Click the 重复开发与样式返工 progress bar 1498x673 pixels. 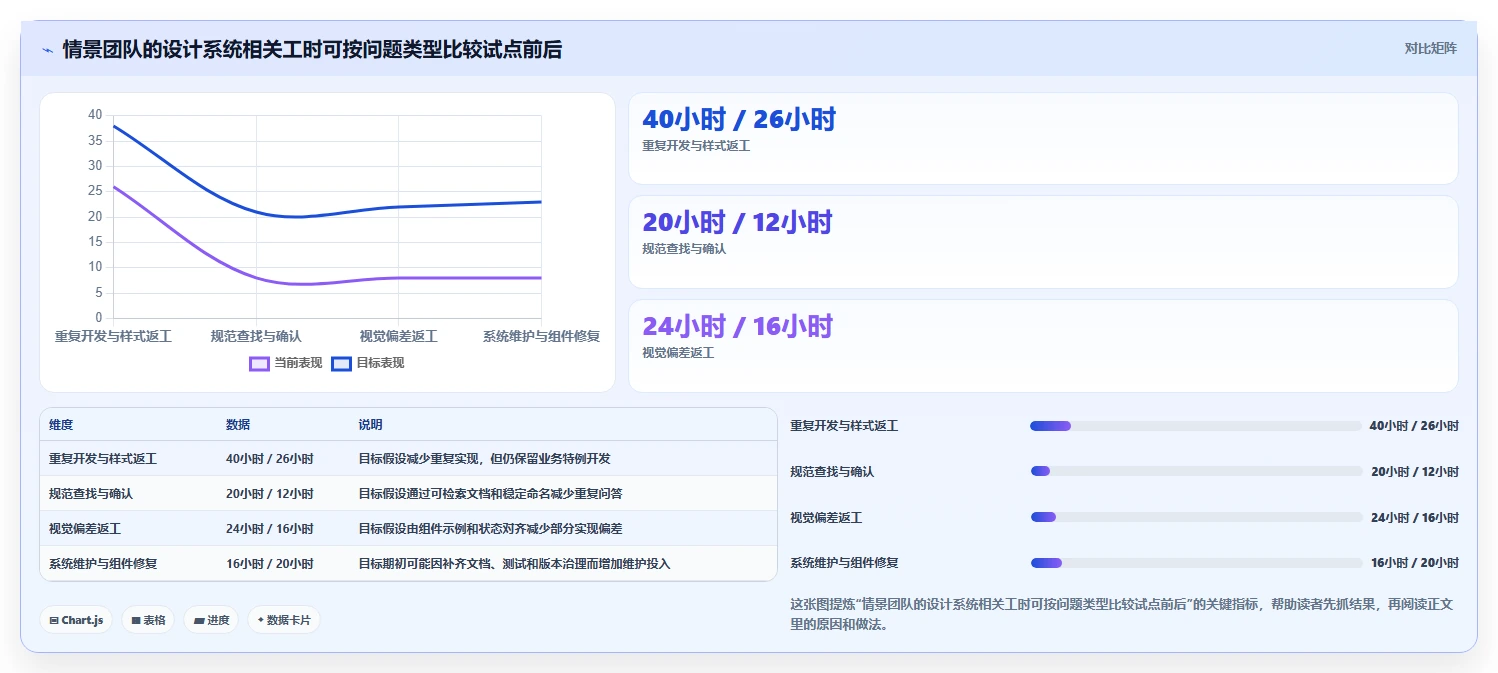click(x=1196, y=426)
